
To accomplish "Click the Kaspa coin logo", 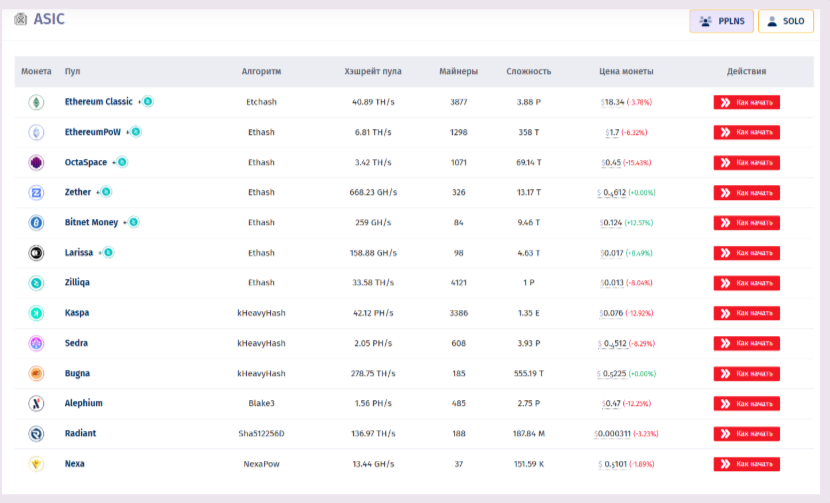I will click(36, 313).
